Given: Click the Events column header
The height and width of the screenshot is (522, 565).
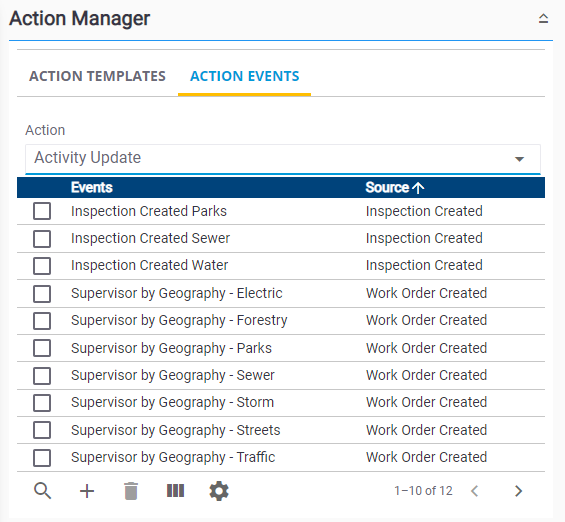Looking at the screenshot, I should point(92,188).
